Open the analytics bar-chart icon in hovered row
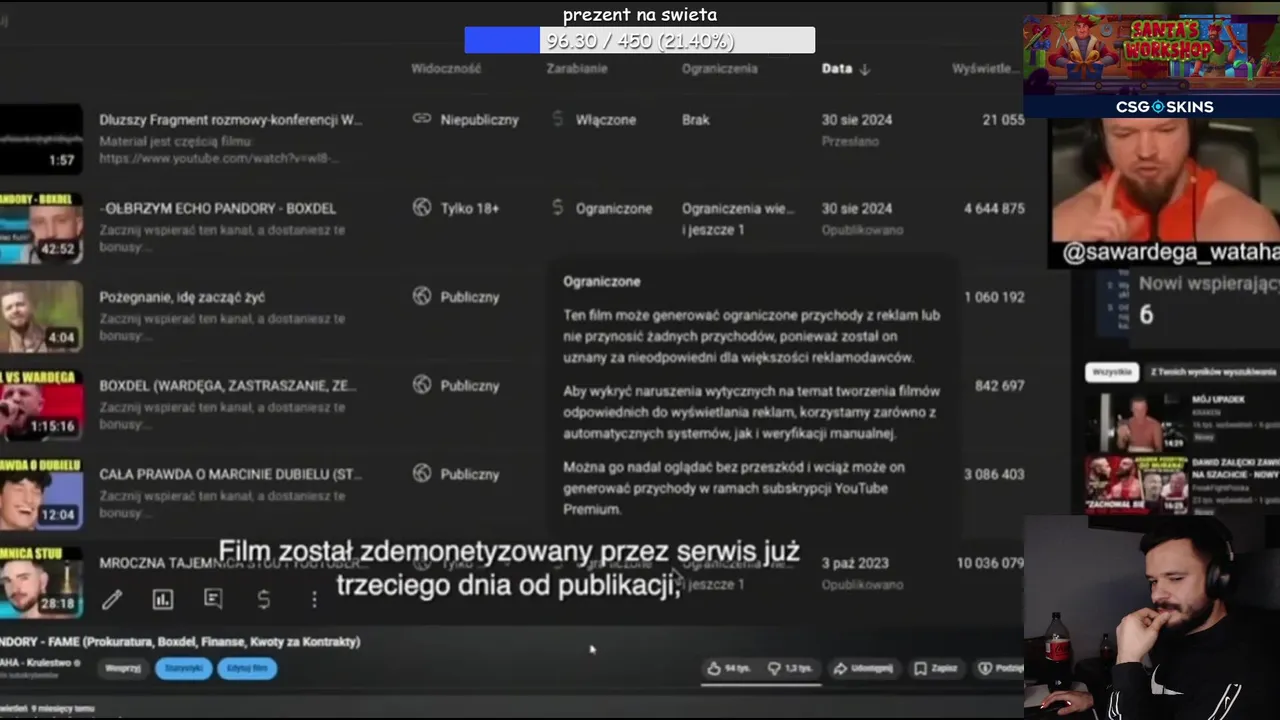Viewport: 1280px width, 720px height. (x=162, y=599)
